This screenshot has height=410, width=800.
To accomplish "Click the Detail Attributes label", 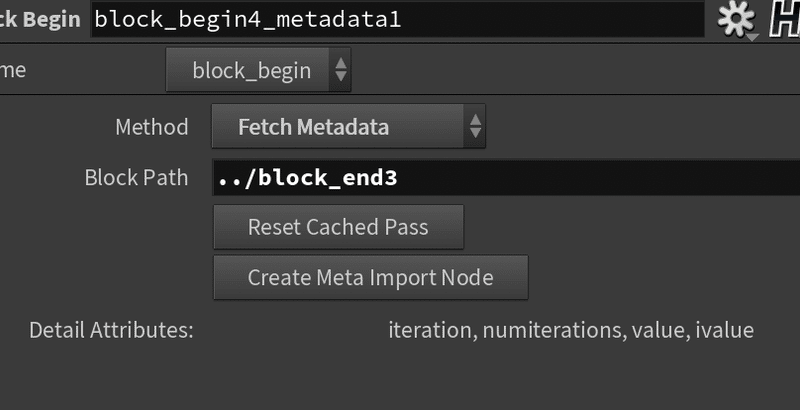I will click(x=111, y=330).
